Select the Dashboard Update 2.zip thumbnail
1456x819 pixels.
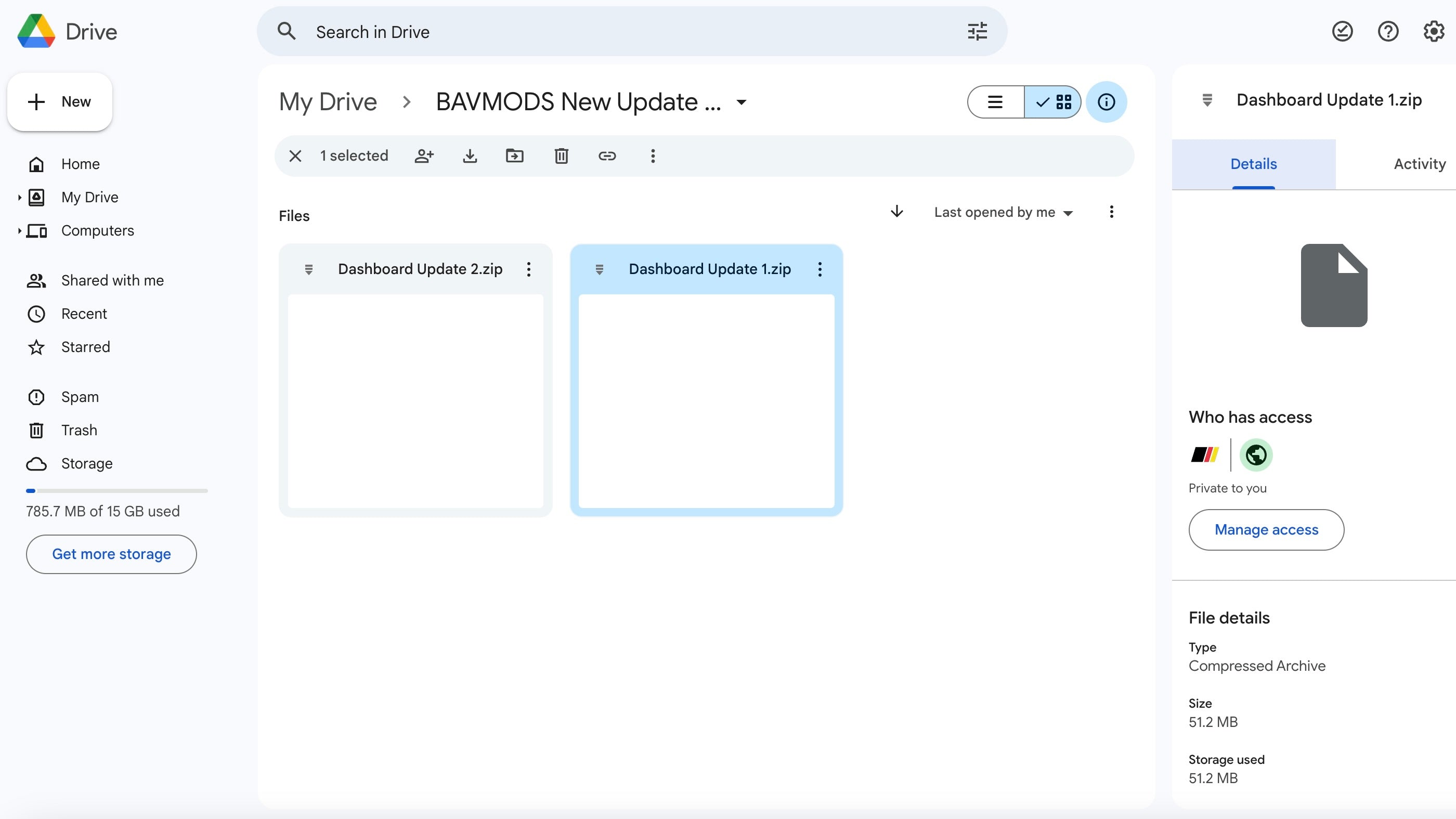coord(415,401)
